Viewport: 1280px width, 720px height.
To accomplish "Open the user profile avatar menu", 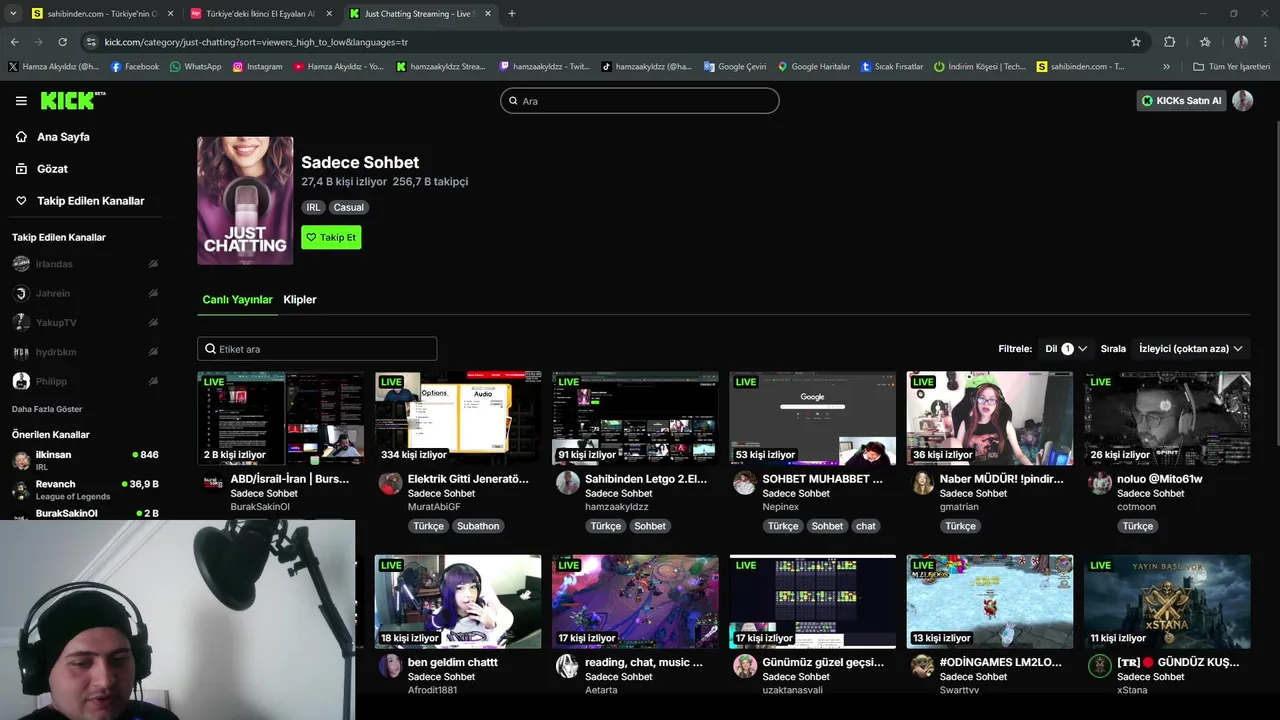I will tap(1243, 101).
